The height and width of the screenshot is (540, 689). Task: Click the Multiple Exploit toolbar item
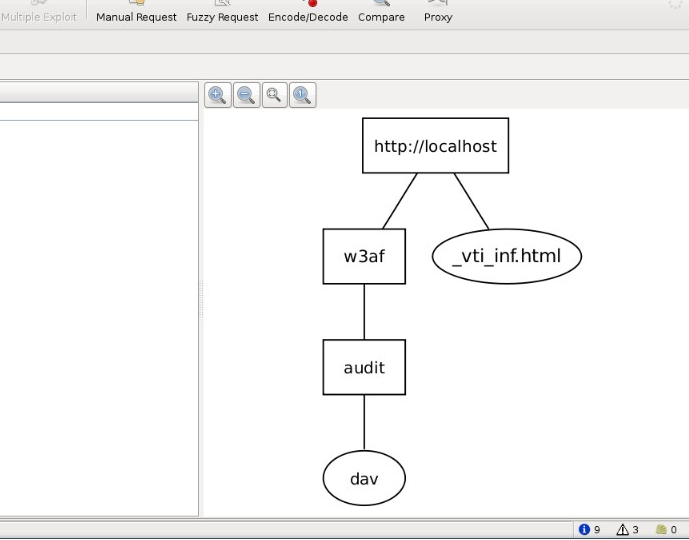coord(39,12)
